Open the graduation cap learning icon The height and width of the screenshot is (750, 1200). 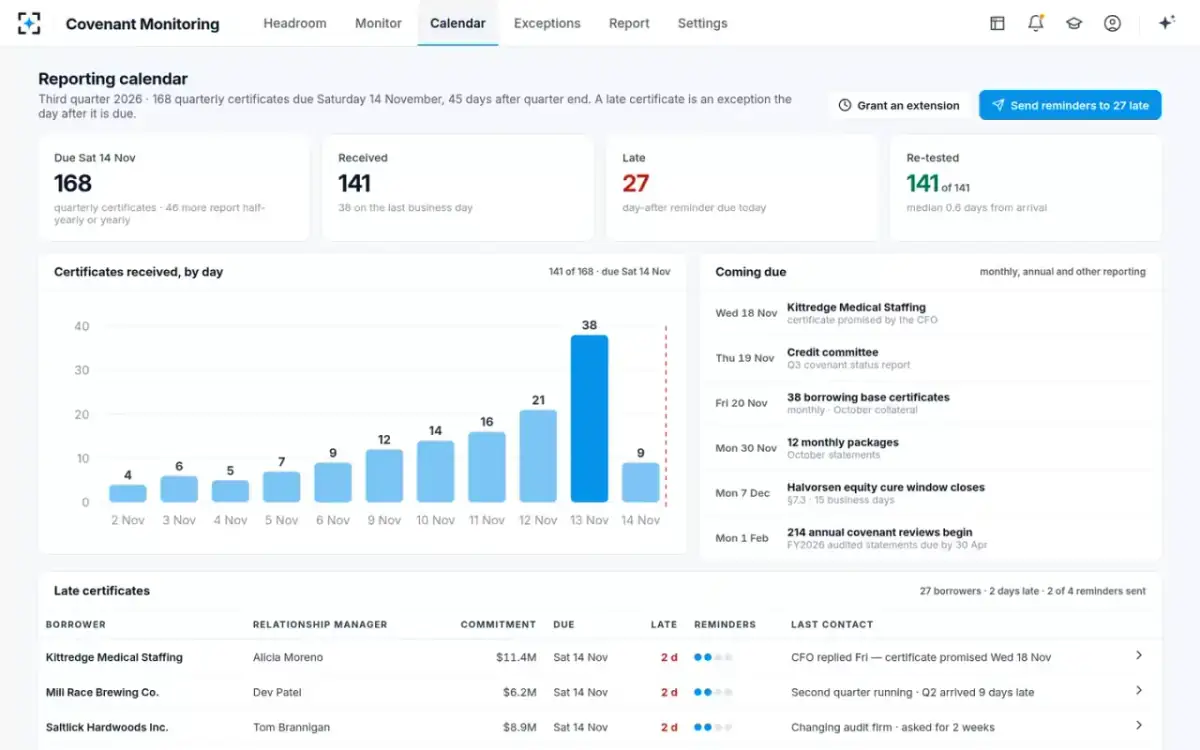[1074, 23]
